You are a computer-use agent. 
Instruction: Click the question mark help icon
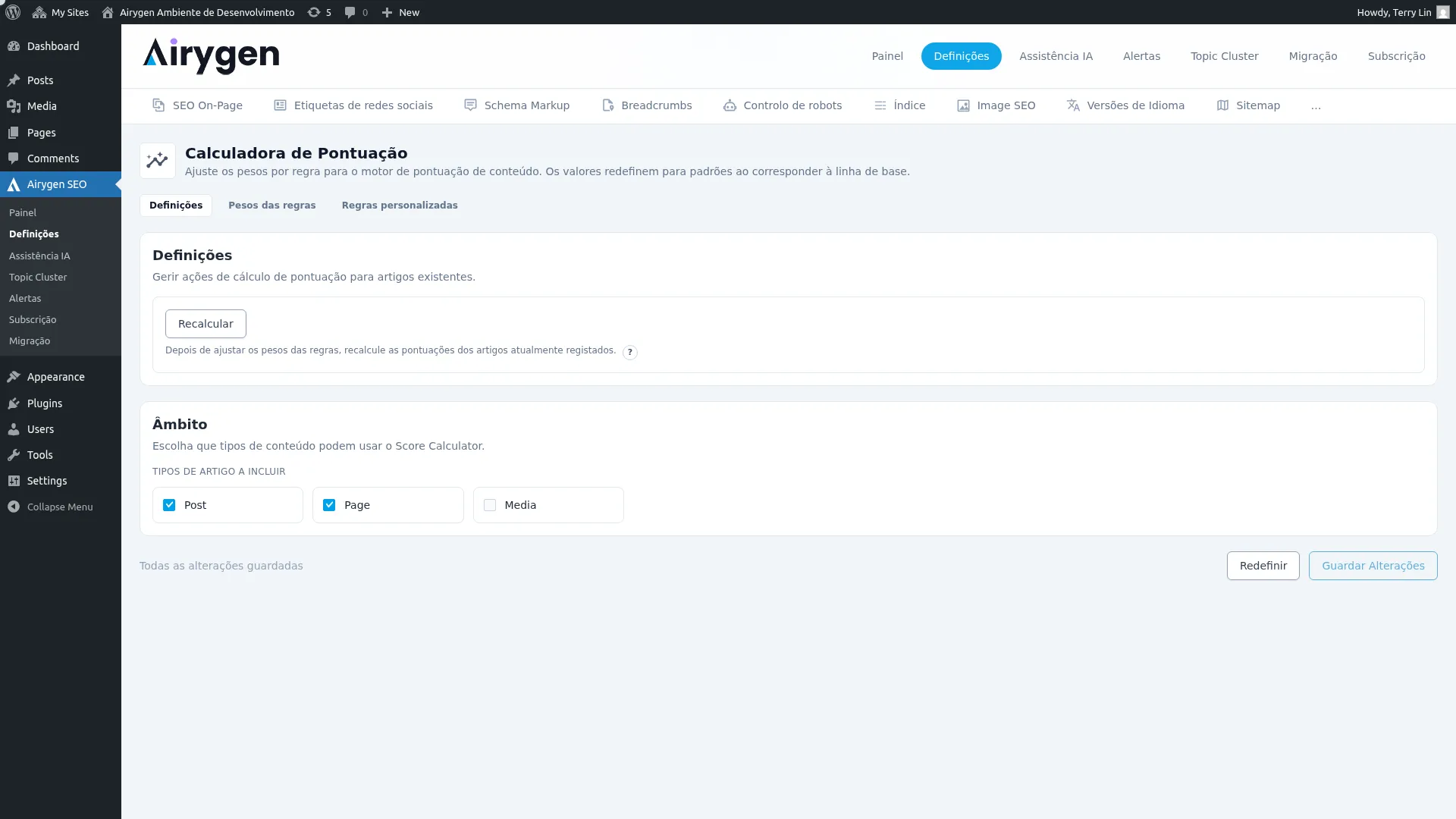click(x=629, y=352)
